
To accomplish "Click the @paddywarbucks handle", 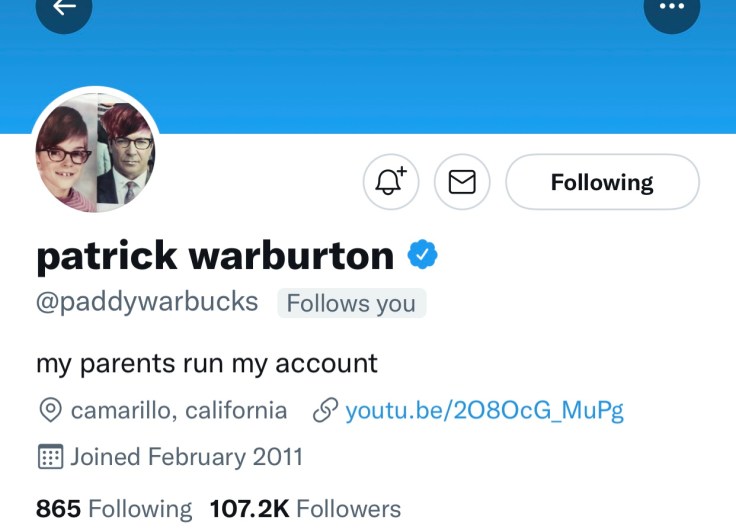I will click(147, 302).
